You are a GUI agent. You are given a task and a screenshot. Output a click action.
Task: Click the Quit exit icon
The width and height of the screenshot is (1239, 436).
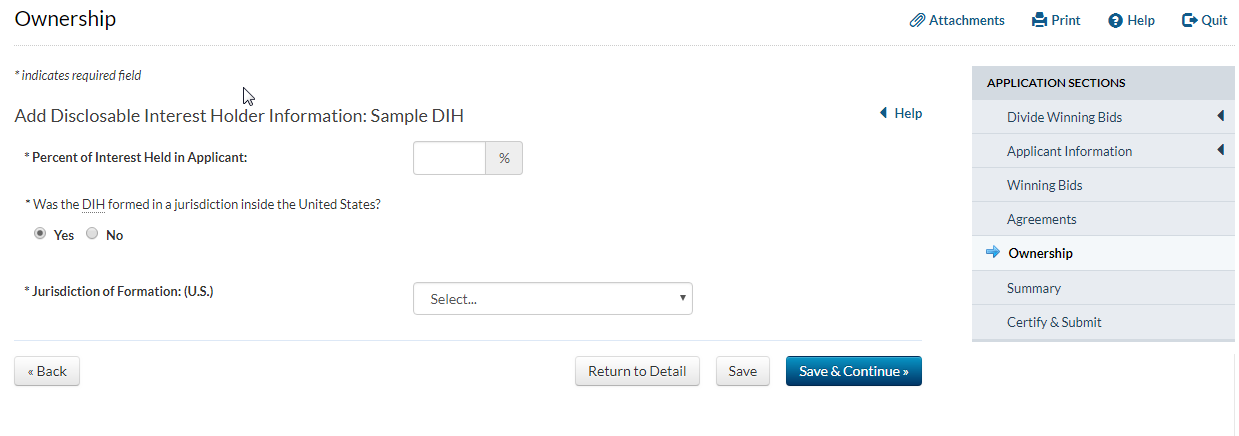(1190, 20)
